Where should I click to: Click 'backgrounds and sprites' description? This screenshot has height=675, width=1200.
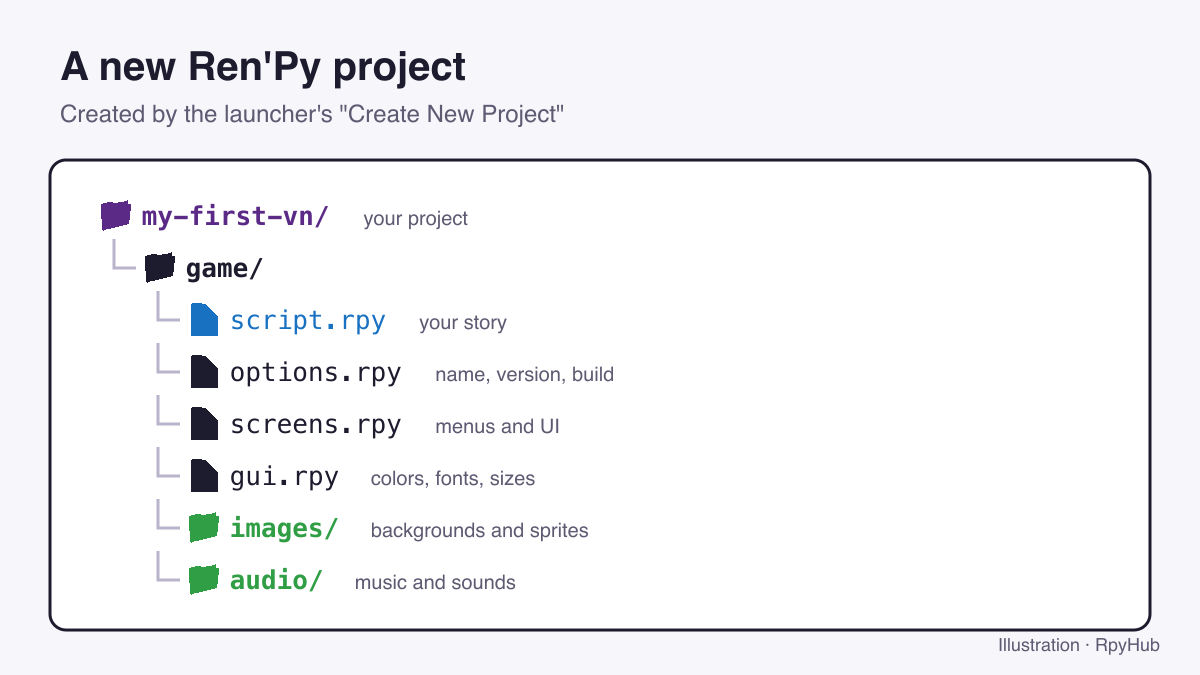tap(480, 530)
